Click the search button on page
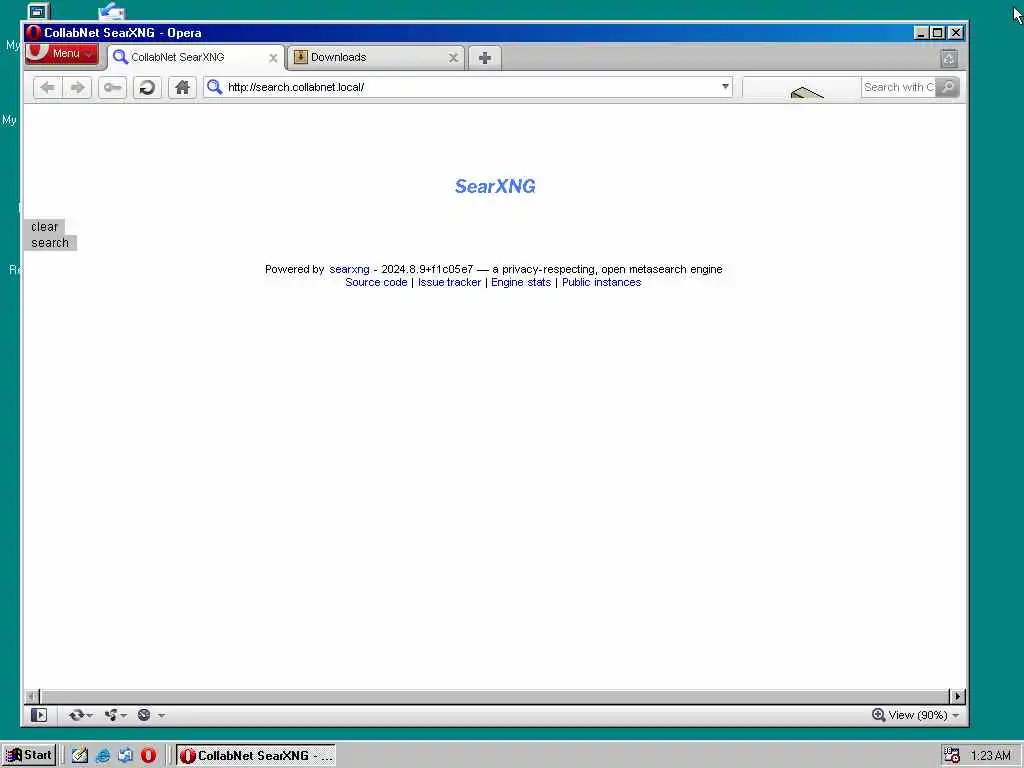Image resolution: width=1024 pixels, height=768 pixels. pyautogui.click(x=50, y=243)
